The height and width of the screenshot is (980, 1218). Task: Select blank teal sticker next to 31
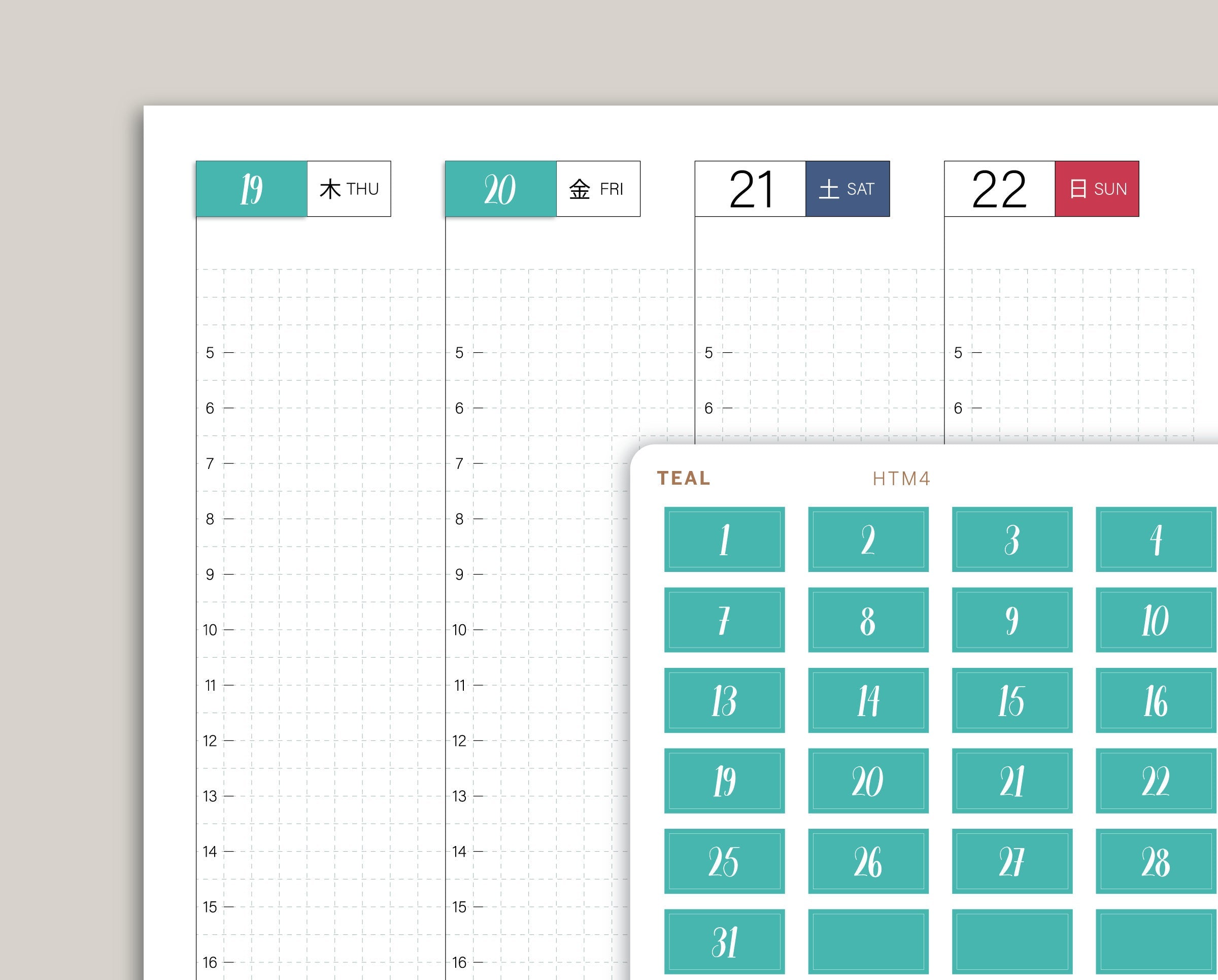pyautogui.click(x=868, y=941)
